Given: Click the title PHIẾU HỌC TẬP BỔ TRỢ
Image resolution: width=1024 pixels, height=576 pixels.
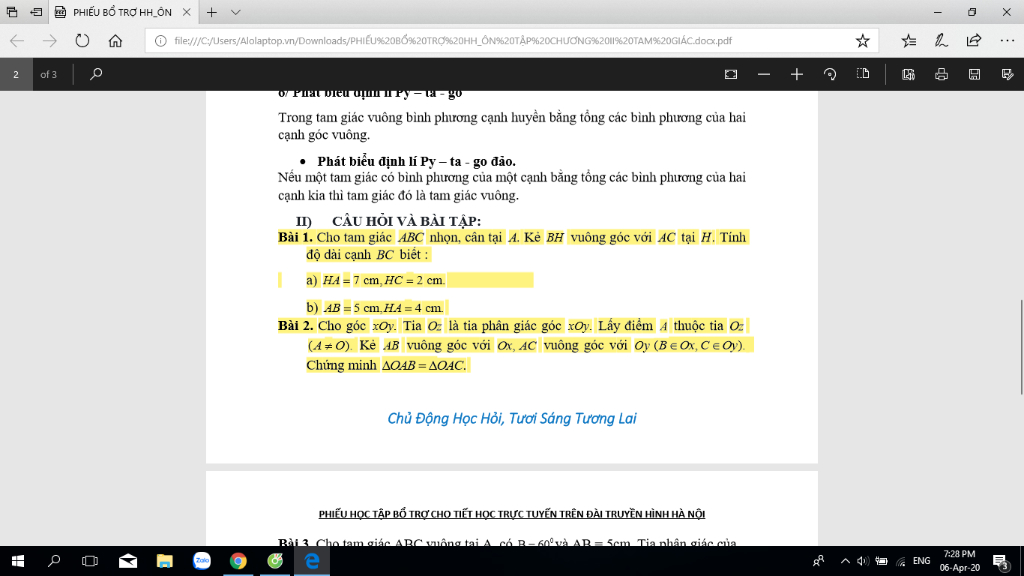Looking at the screenshot, I should 511,514.
